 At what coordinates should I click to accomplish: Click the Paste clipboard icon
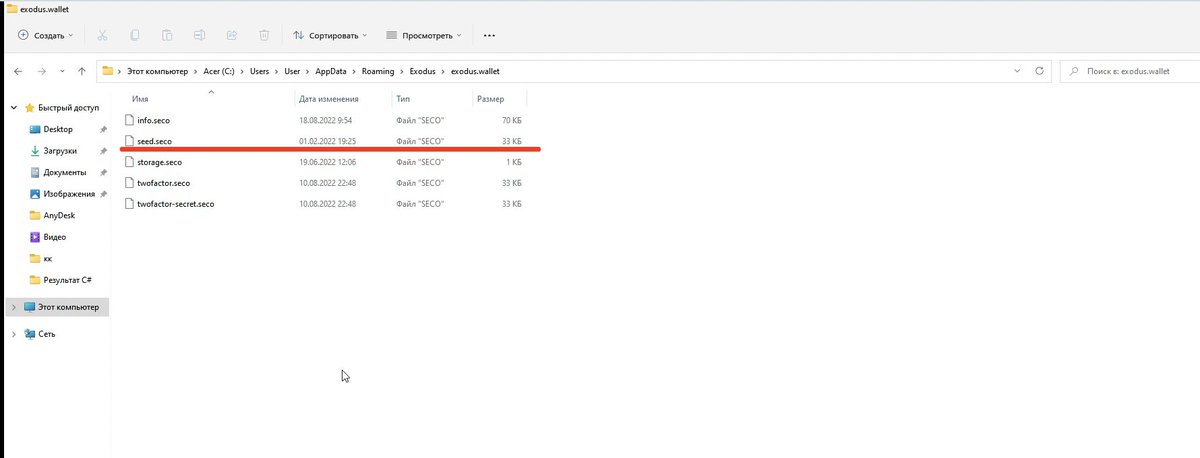(x=167, y=35)
